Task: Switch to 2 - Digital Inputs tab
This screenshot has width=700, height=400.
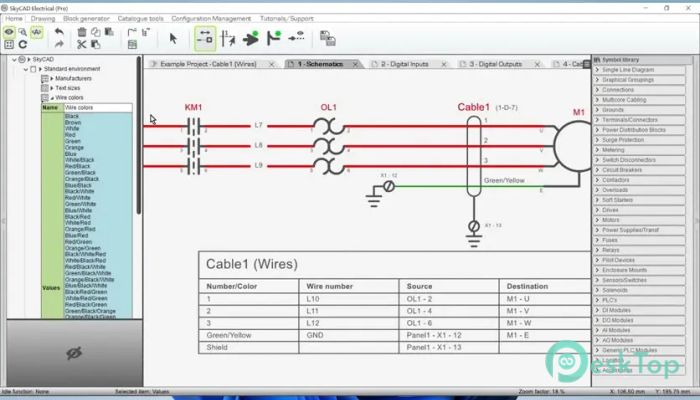Action: coord(404,64)
